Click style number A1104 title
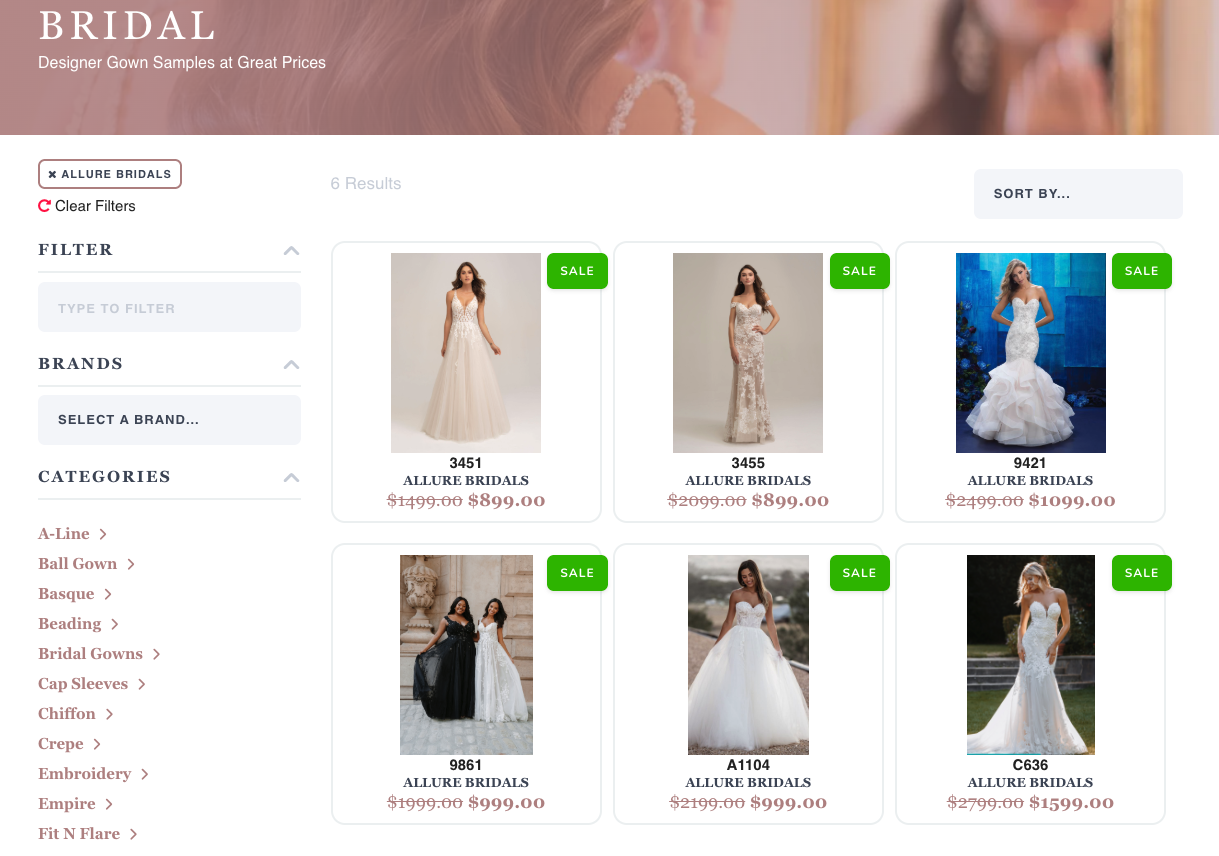This screenshot has width=1219, height=856. pyautogui.click(x=748, y=765)
